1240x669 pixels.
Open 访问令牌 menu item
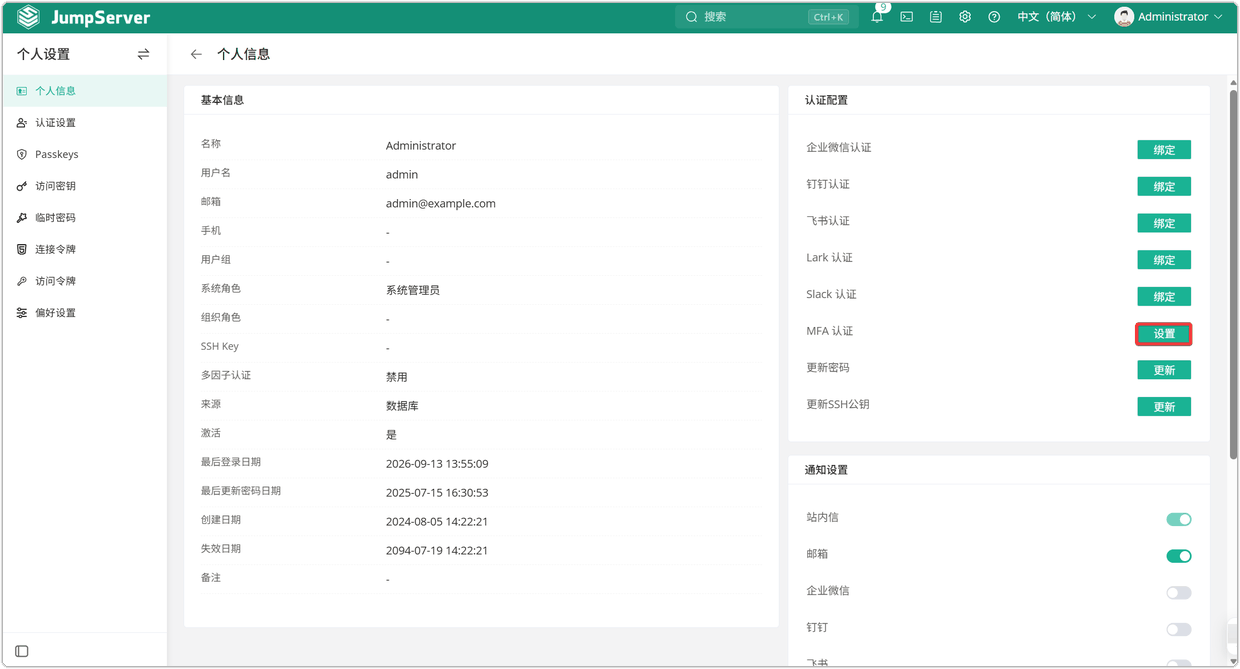point(85,282)
